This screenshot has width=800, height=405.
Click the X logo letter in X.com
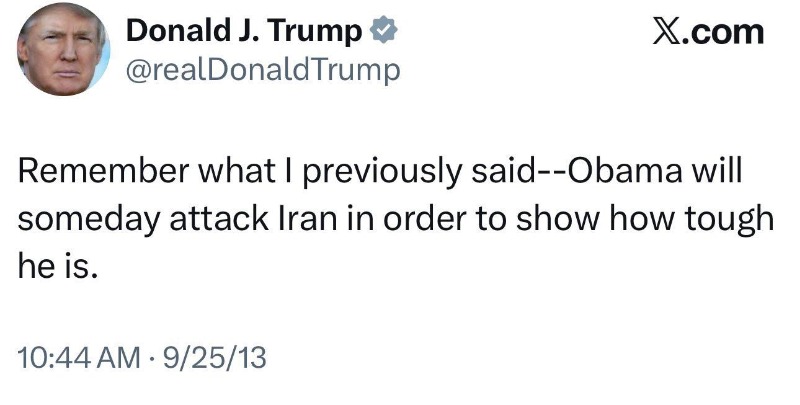(669, 32)
